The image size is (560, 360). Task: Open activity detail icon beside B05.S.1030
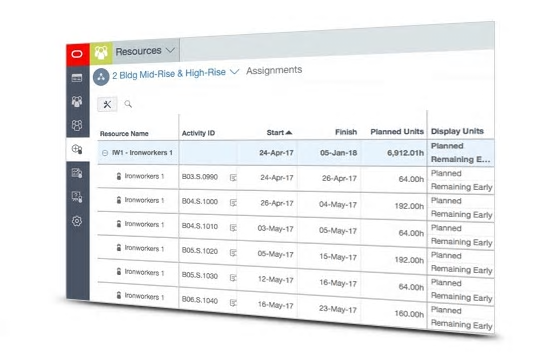coord(233,278)
